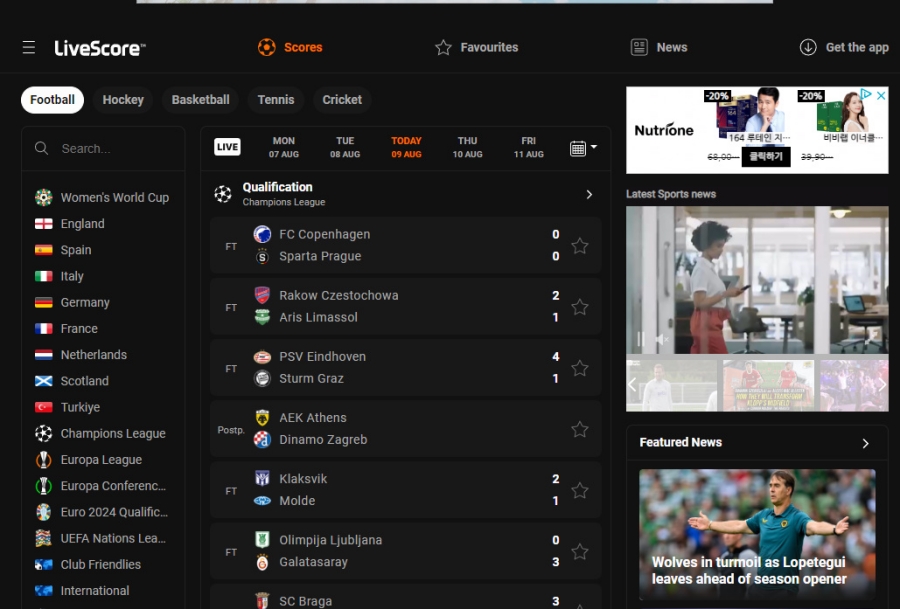
Task: Click the Champions League ball icon beside Qualification
Action: 223,194
